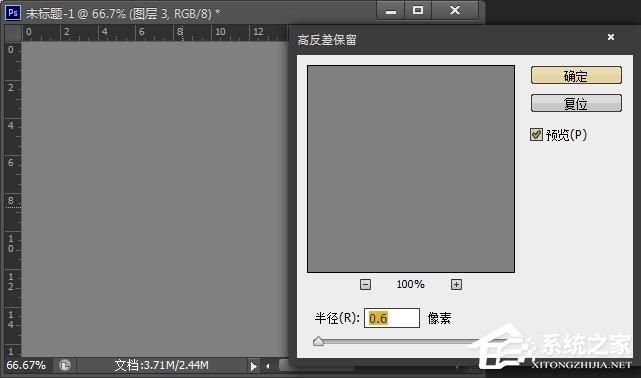The width and height of the screenshot is (641, 378).
Task: Click the 100% preview zoom text
Action: click(410, 284)
